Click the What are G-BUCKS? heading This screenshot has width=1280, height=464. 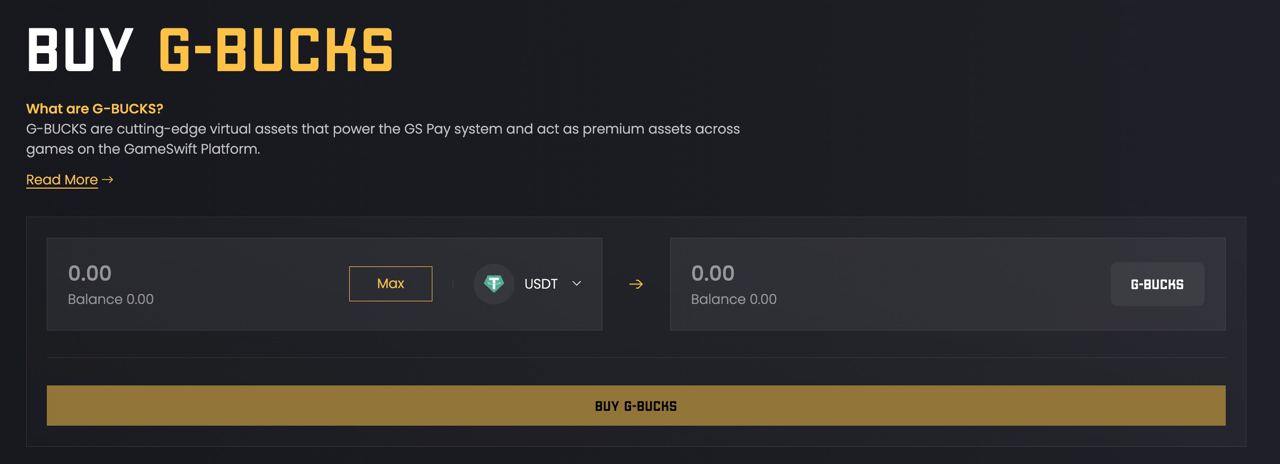click(x=95, y=109)
